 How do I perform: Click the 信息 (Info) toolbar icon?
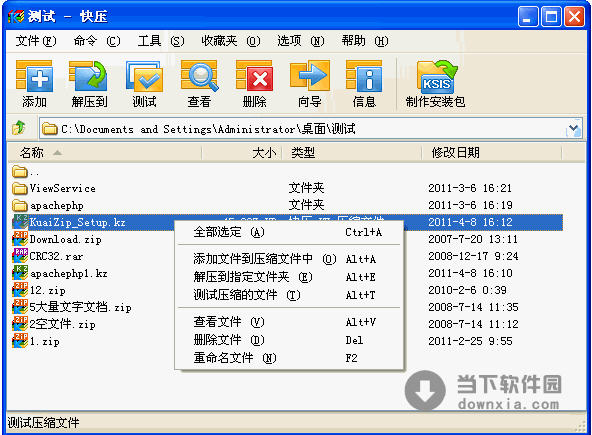pyautogui.click(x=364, y=76)
